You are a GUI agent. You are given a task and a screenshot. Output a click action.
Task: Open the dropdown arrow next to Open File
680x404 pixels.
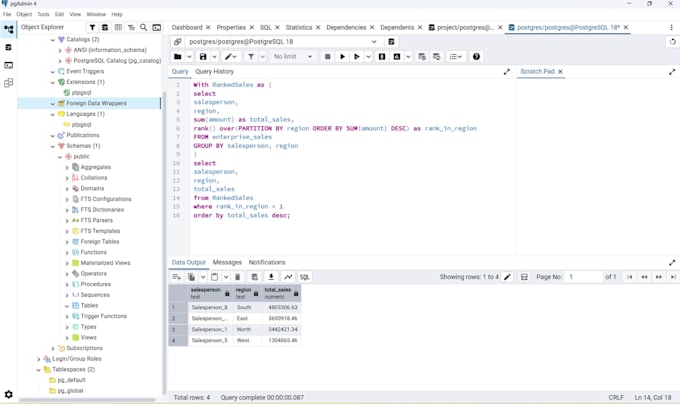point(189,57)
